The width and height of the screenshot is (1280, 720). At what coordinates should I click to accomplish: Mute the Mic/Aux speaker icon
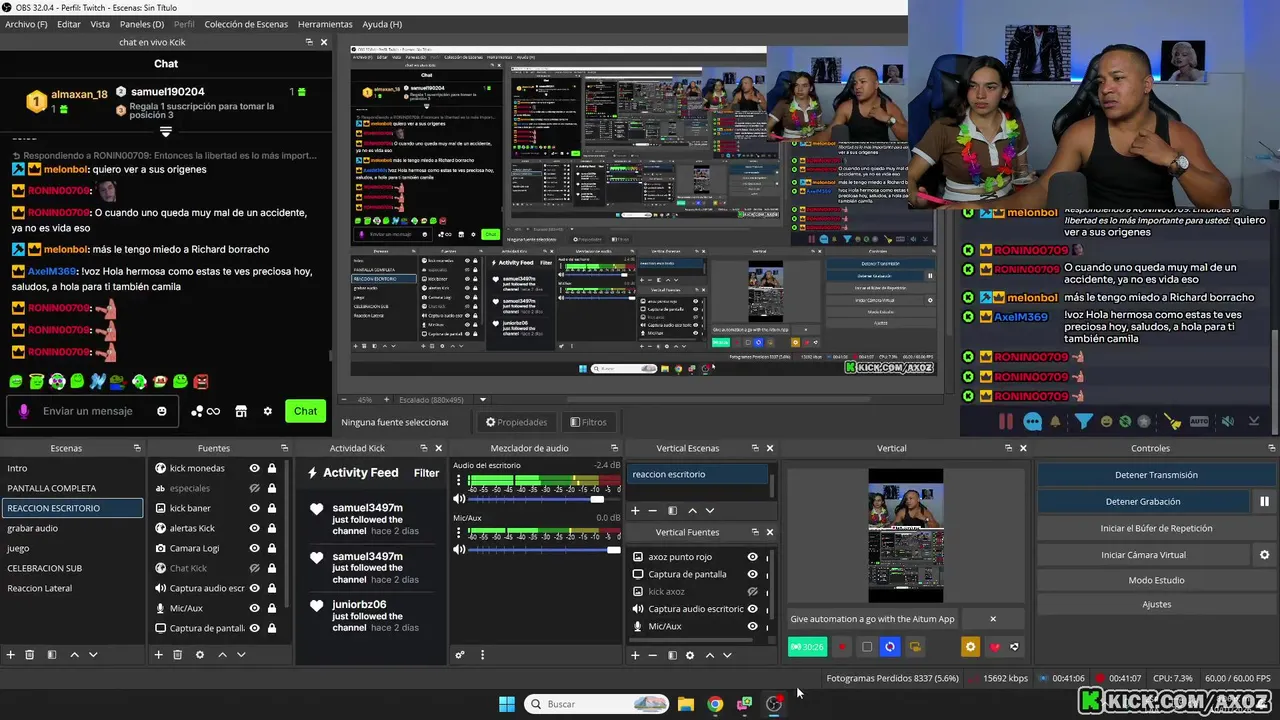(x=459, y=550)
